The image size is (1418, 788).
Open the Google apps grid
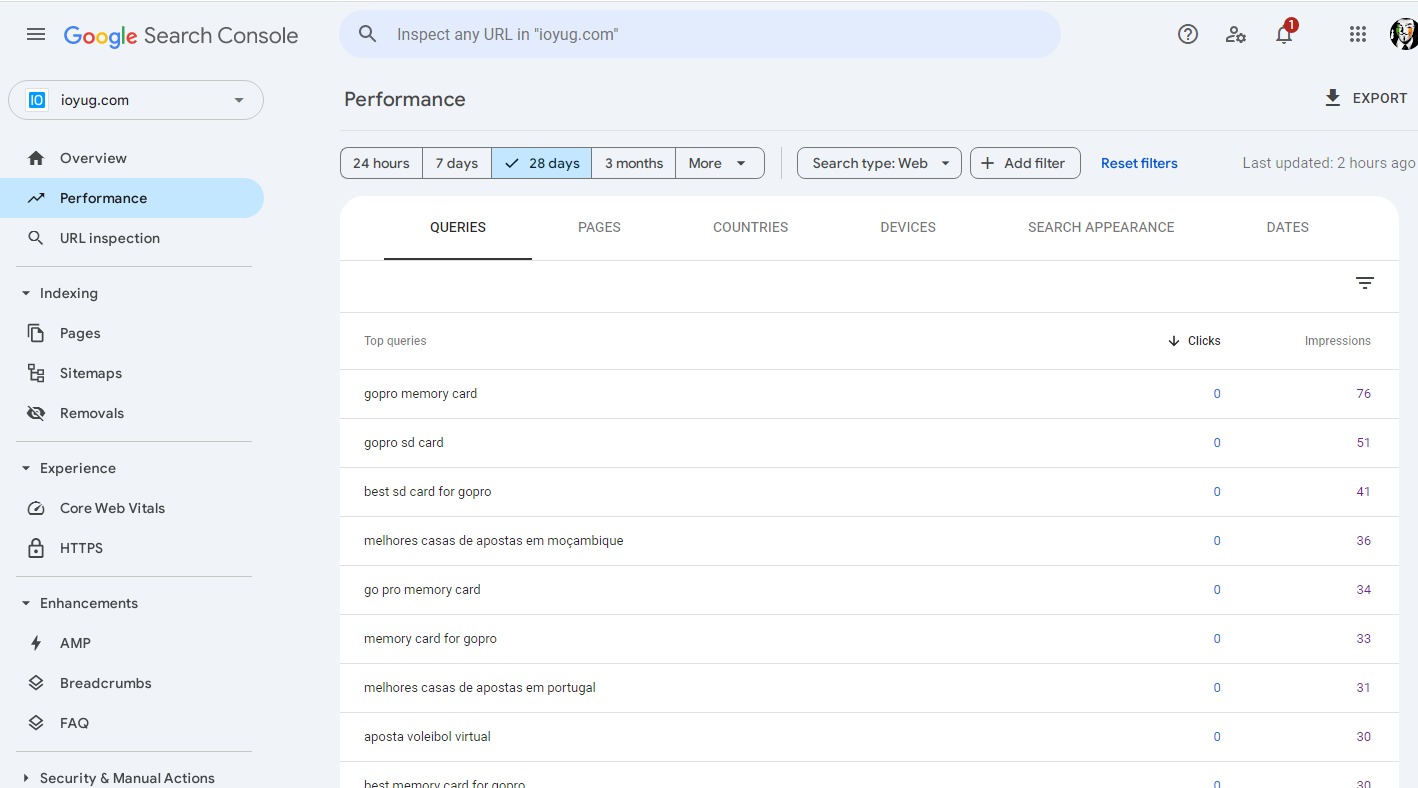coord(1357,34)
